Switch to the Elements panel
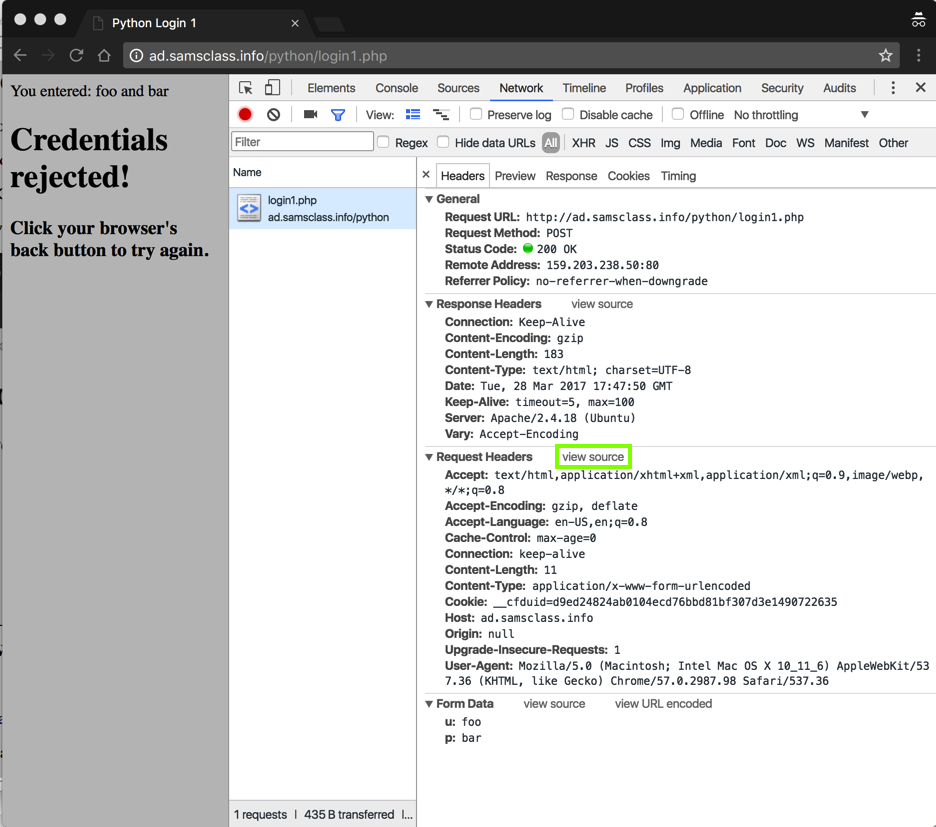This screenshot has width=936, height=827. (x=331, y=88)
